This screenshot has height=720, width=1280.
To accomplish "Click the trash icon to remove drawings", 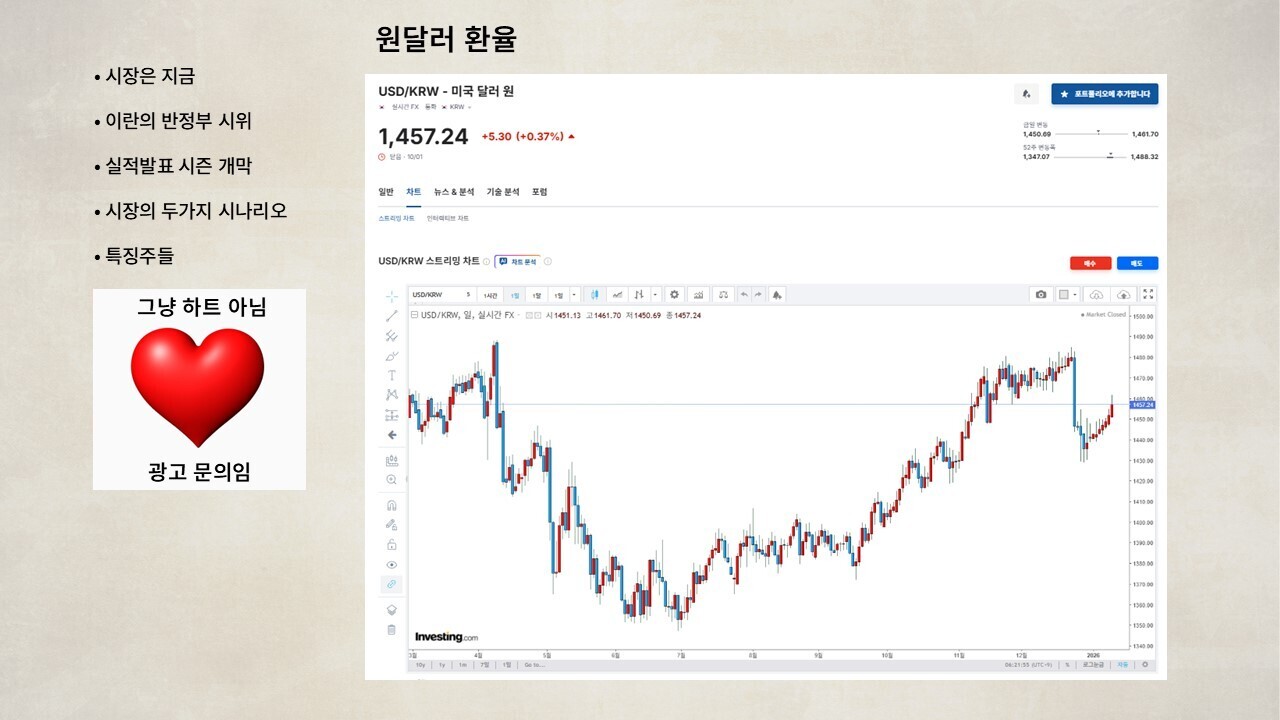I will (x=392, y=630).
